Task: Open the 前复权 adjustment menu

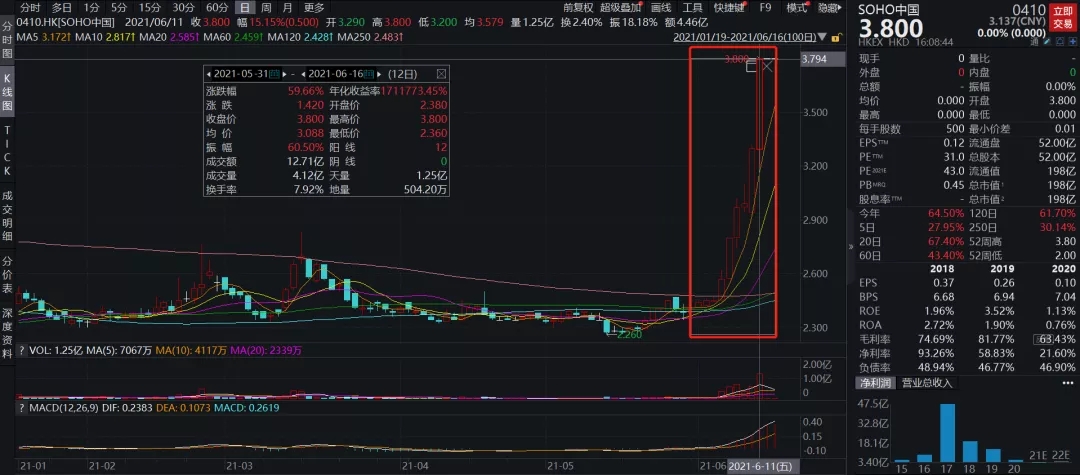Action: (x=577, y=8)
